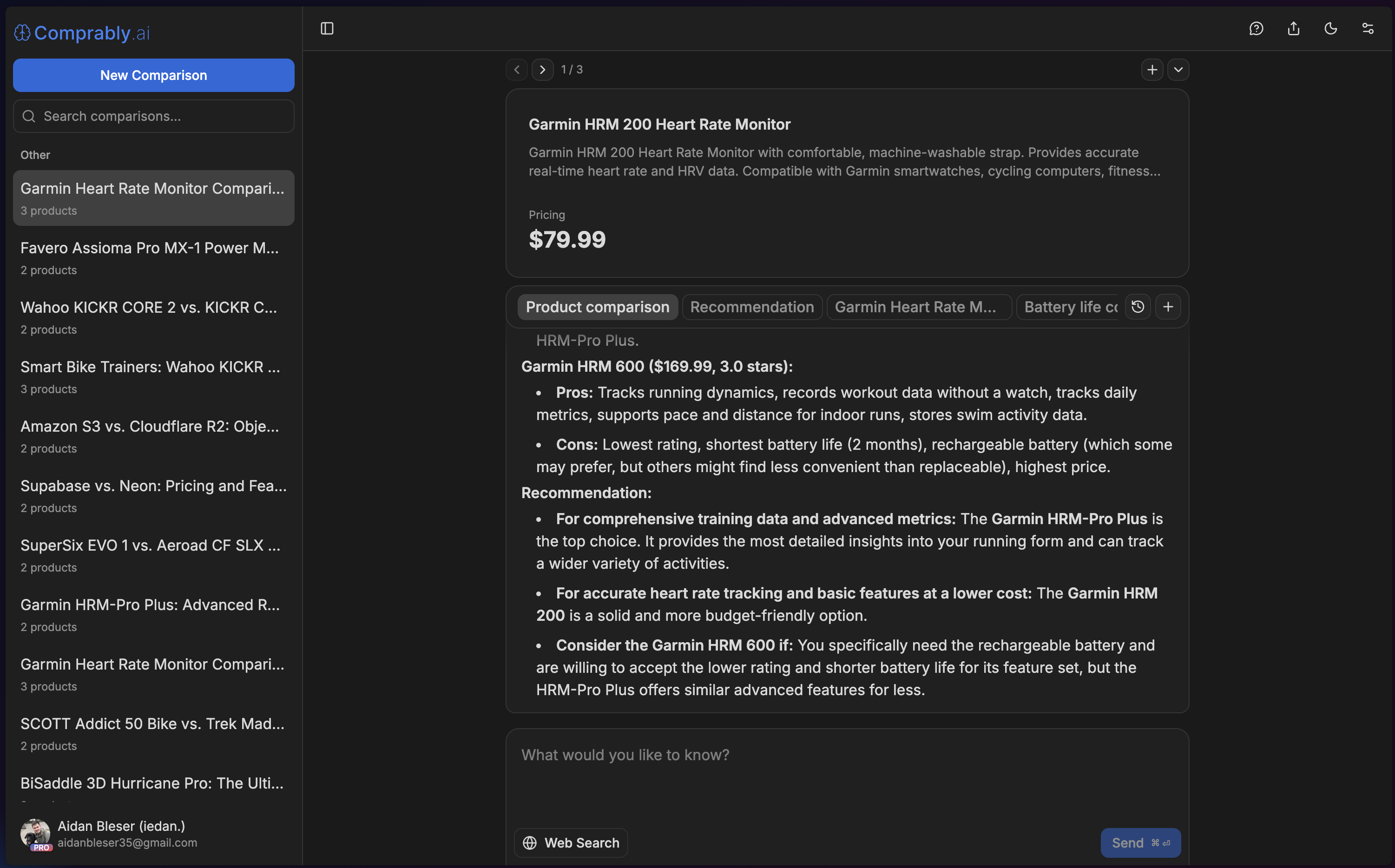Toggle dark mode moon icon
1395x868 pixels.
[1331, 29]
